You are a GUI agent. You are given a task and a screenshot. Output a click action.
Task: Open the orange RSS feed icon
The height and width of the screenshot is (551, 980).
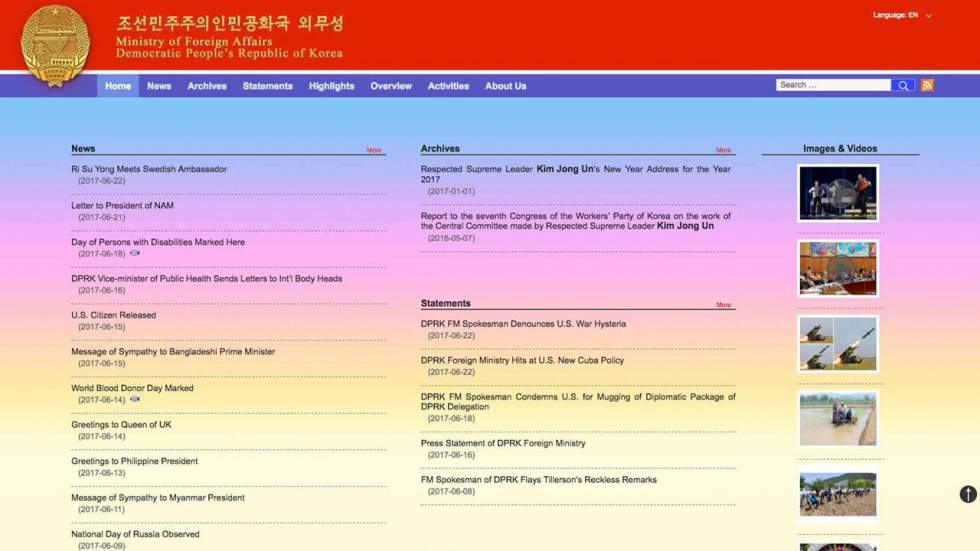point(927,86)
